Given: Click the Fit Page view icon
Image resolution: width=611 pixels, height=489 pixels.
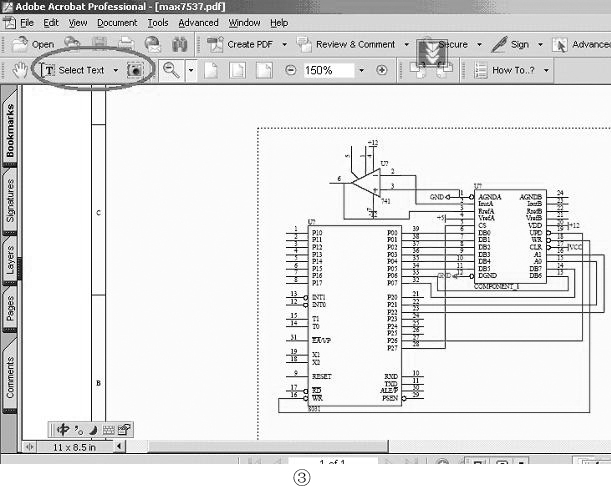Looking at the screenshot, I should tap(238, 70).
